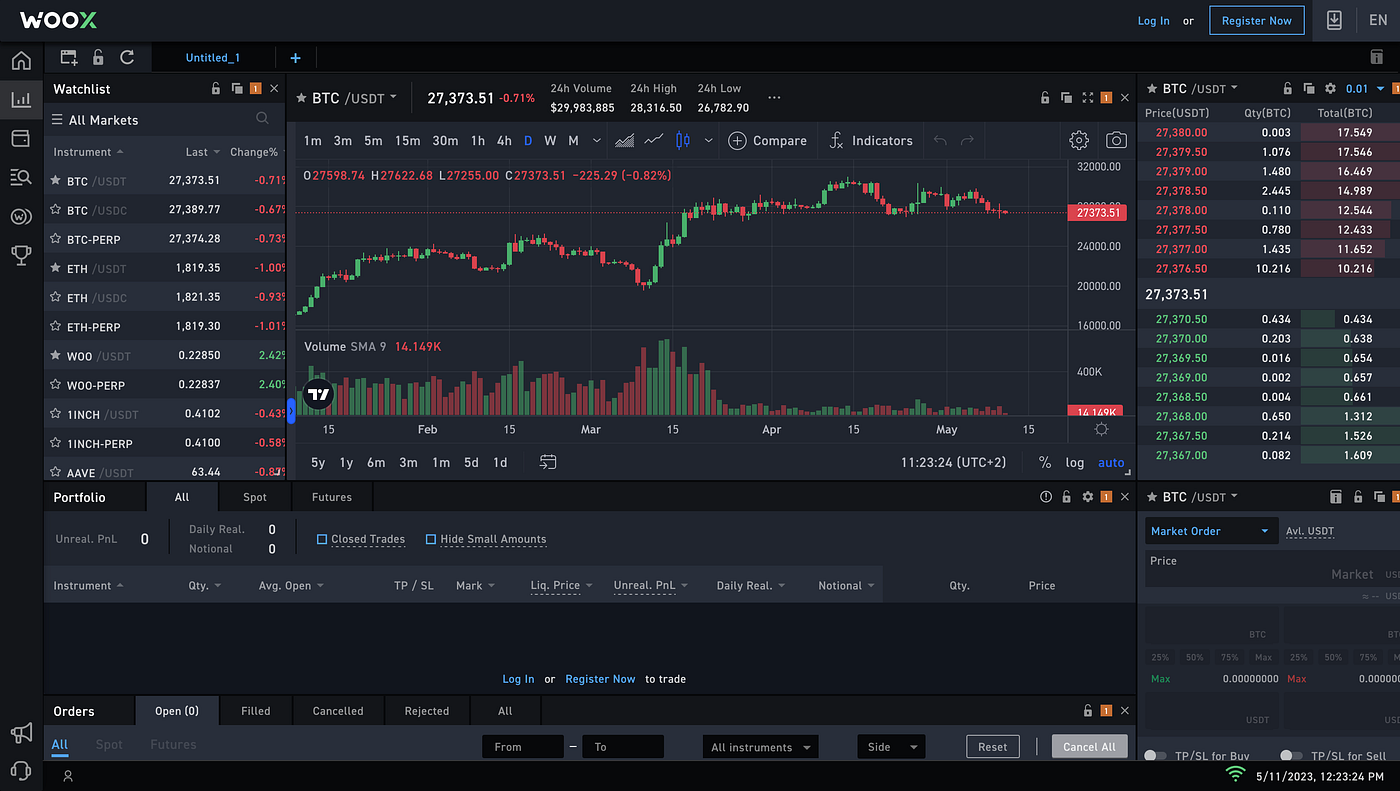Open the Indicators menu

point(870,141)
